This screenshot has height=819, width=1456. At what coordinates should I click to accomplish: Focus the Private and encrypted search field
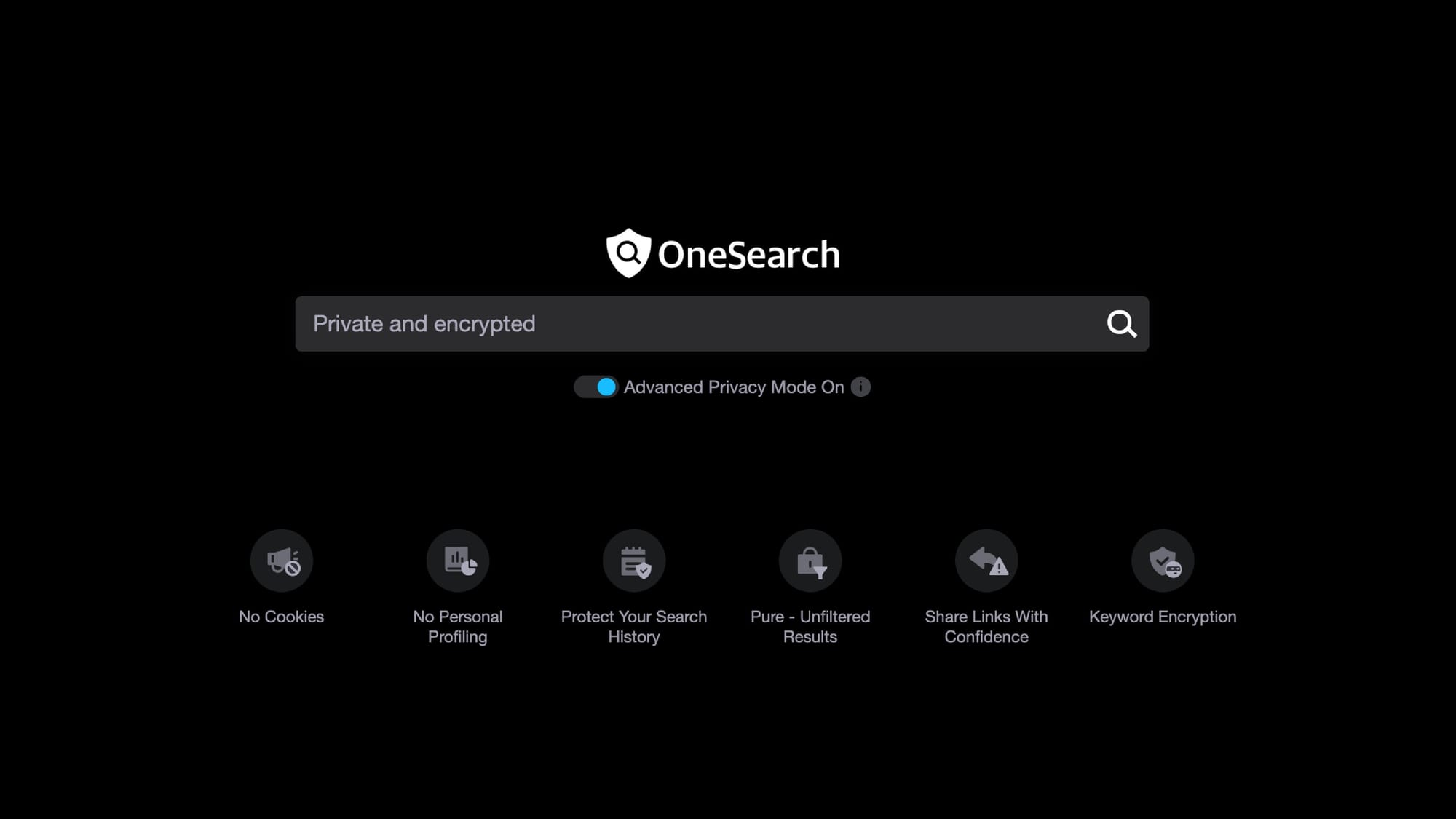click(x=722, y=324)
